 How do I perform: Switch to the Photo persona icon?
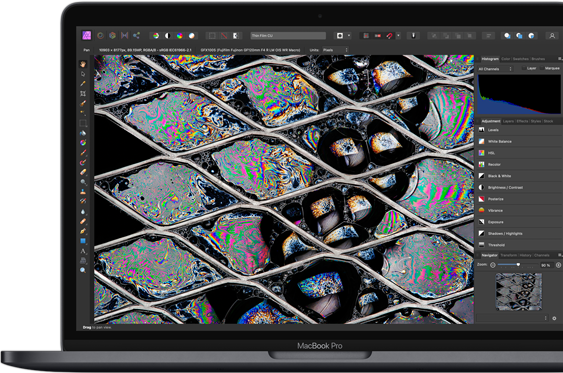(87, 35)
